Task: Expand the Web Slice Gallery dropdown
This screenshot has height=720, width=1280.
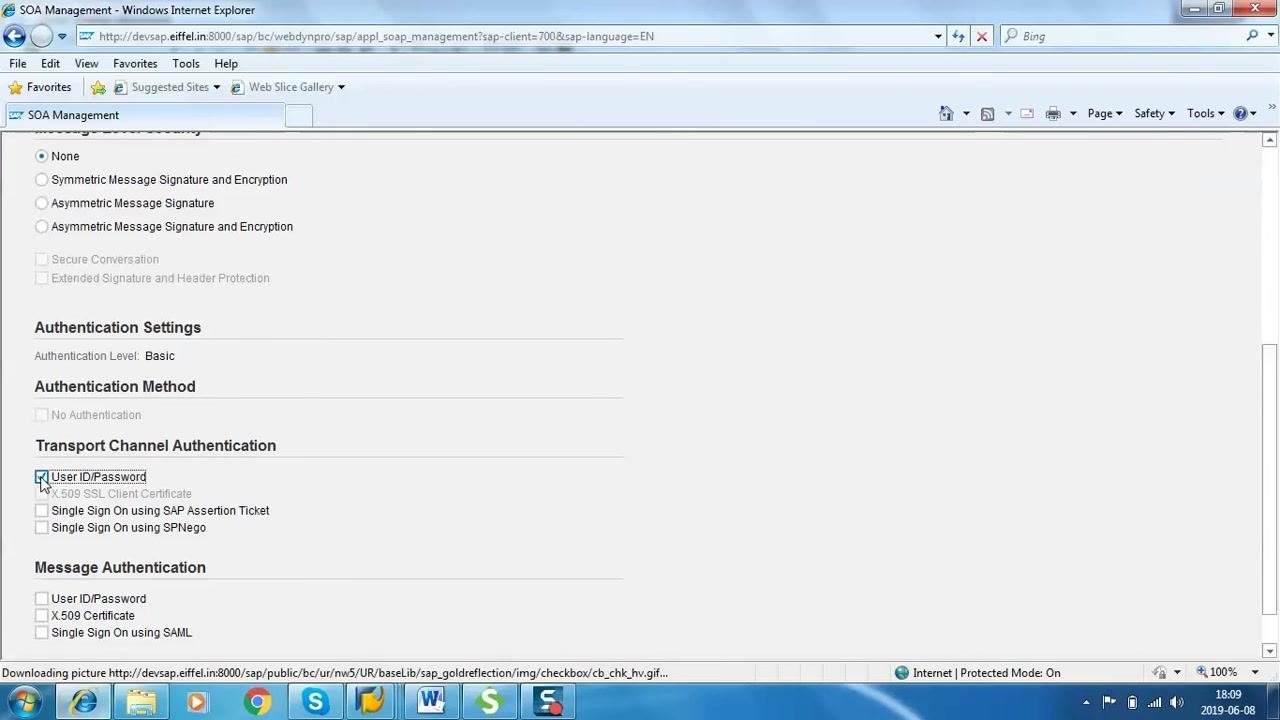Action: coord(341,87)
